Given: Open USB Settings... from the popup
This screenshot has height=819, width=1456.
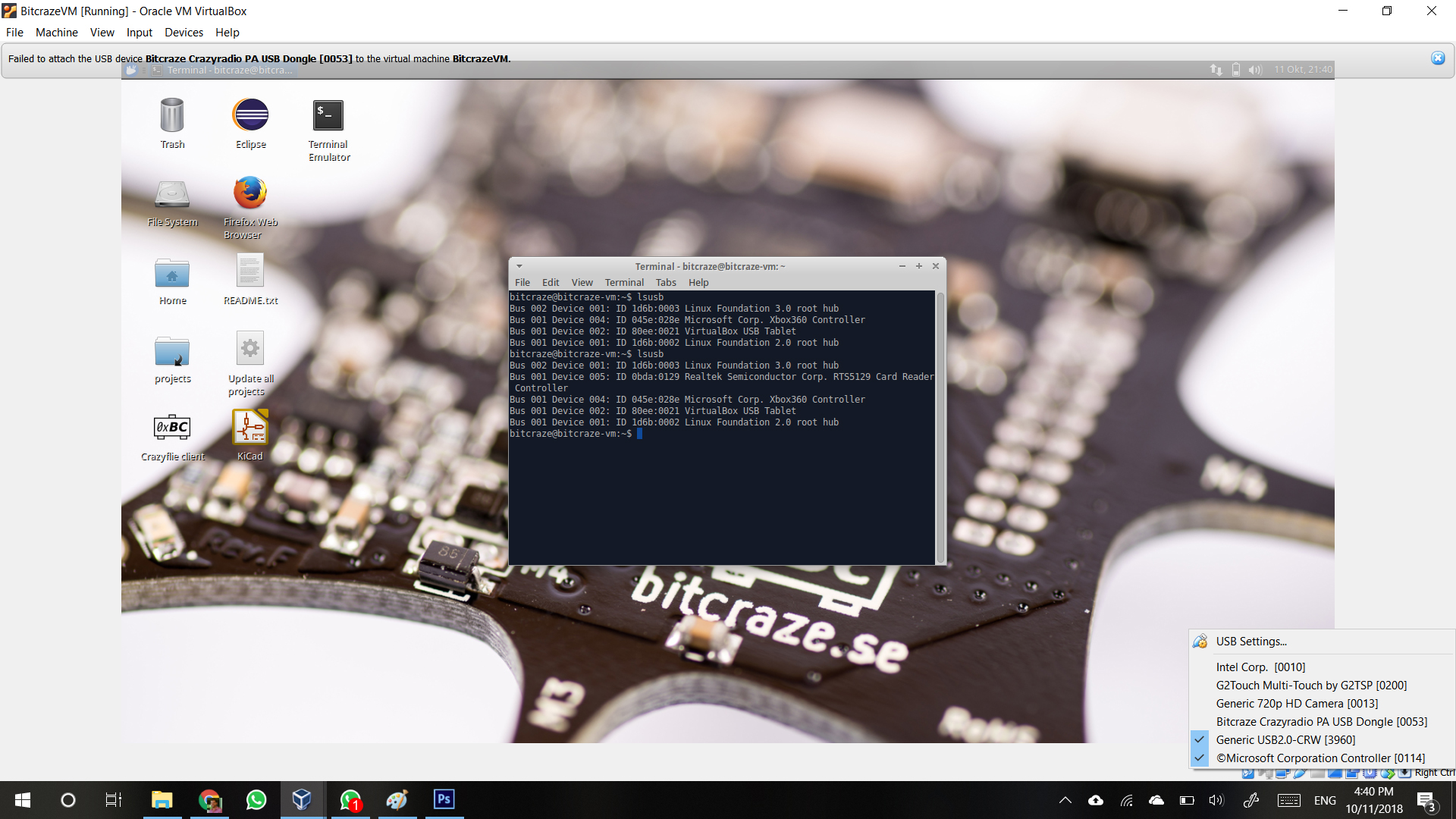Looking at the screenshot, I should [1251, 642].
